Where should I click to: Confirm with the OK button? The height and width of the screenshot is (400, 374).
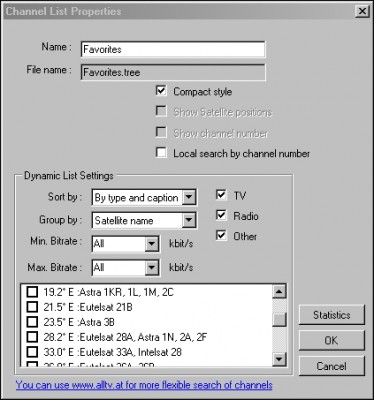332,340
